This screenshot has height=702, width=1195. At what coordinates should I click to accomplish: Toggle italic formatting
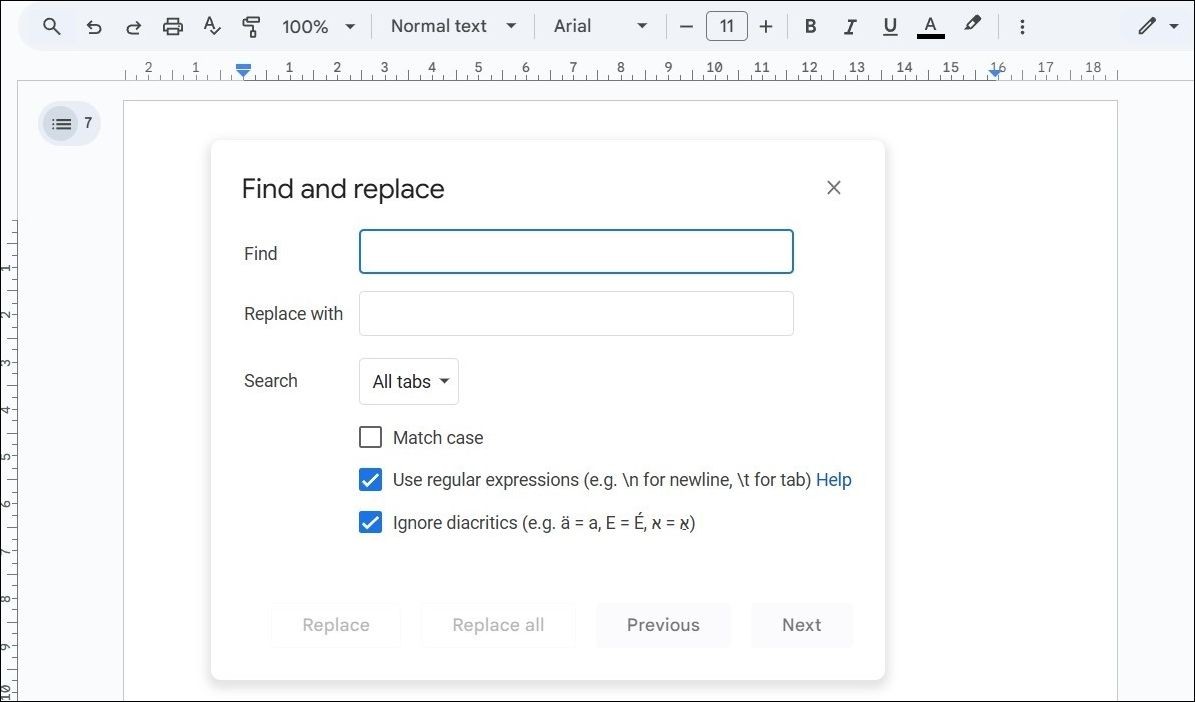coord(849,27)
